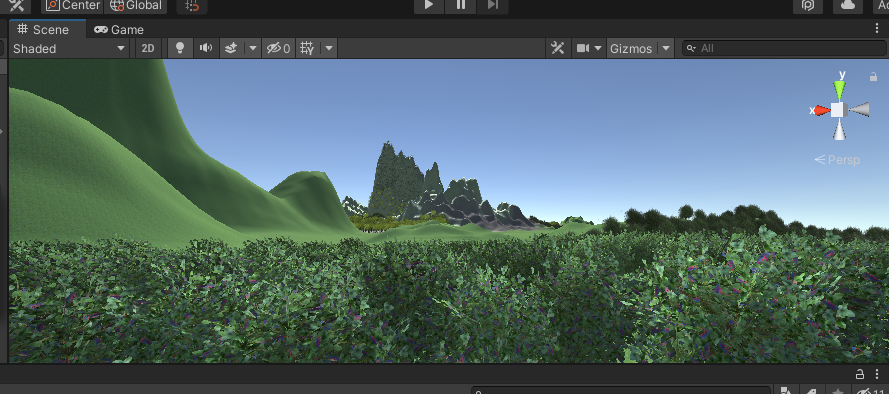Pause the game using the Pause button
Screen dimensions: 889x394
[460, 5]
